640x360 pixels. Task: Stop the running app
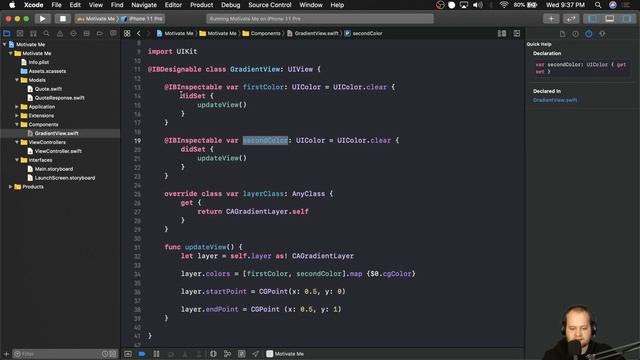pyautogui.click(x=62, y=19)
